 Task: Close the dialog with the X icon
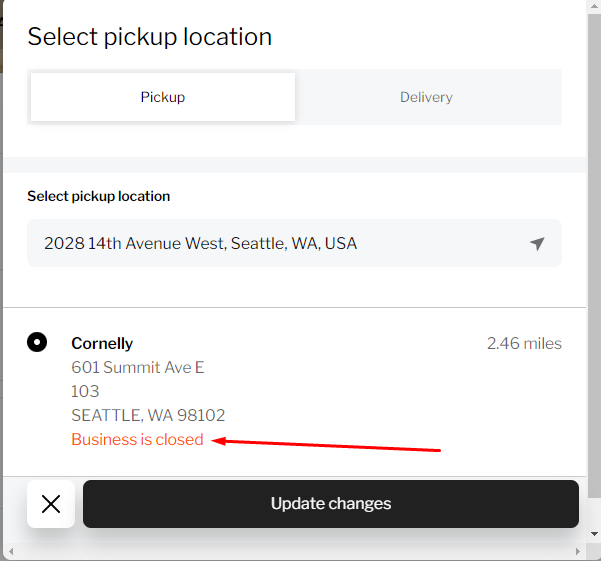tap(51, 504)
